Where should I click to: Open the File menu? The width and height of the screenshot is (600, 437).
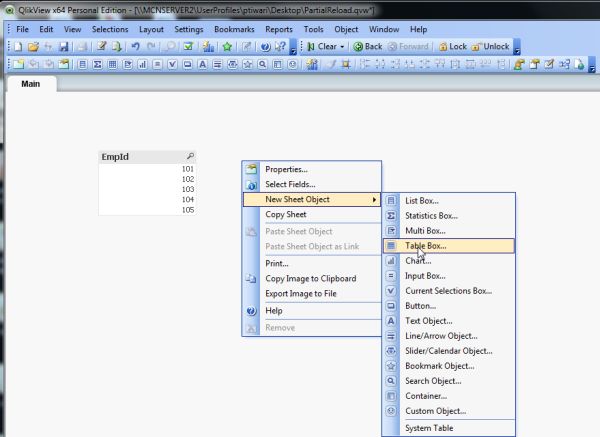pyautogui.click(x=22, y=29)
